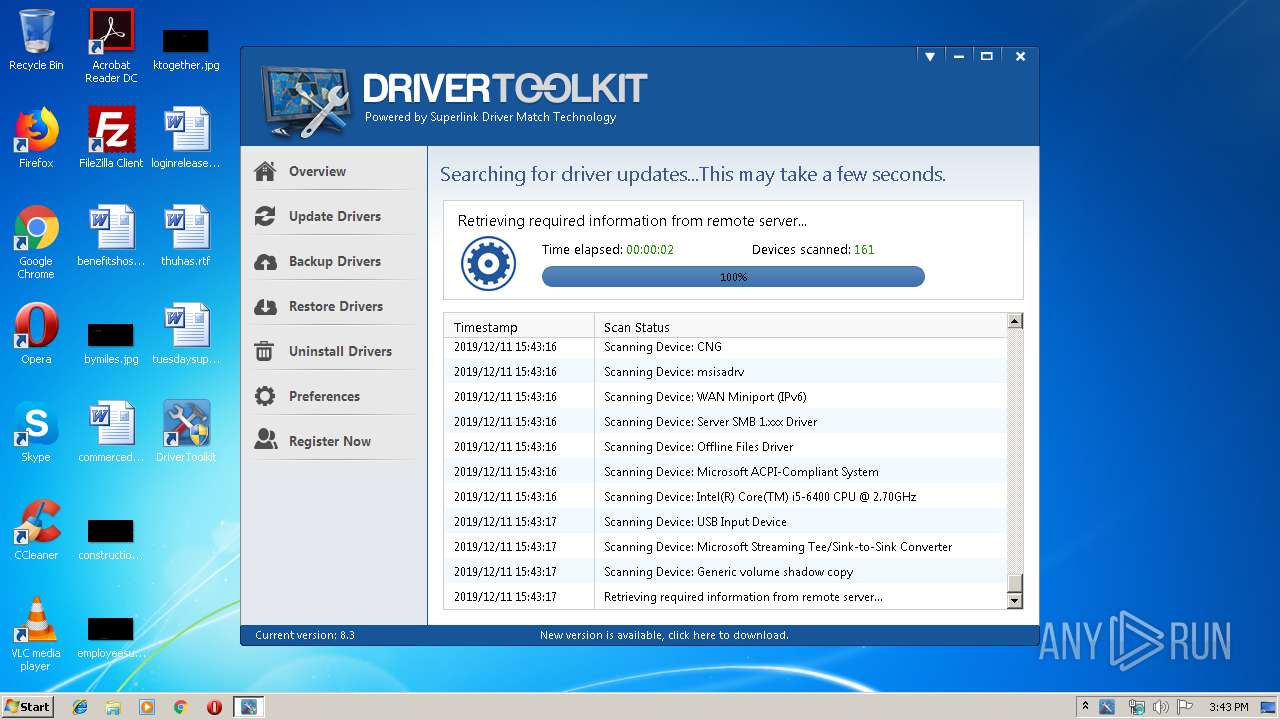Select the Intel Core i5-6400 CPU row

[x=725, y=497]
